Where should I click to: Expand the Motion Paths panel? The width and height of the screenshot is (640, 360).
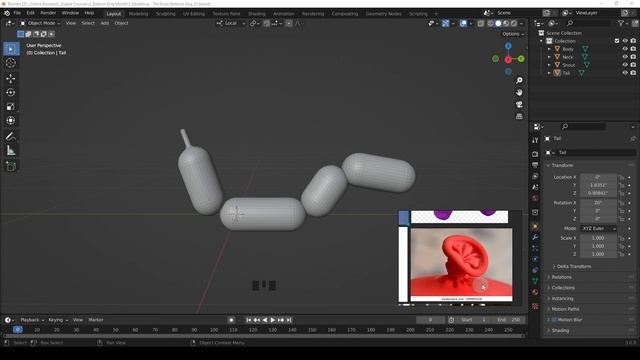coord(565,309)
